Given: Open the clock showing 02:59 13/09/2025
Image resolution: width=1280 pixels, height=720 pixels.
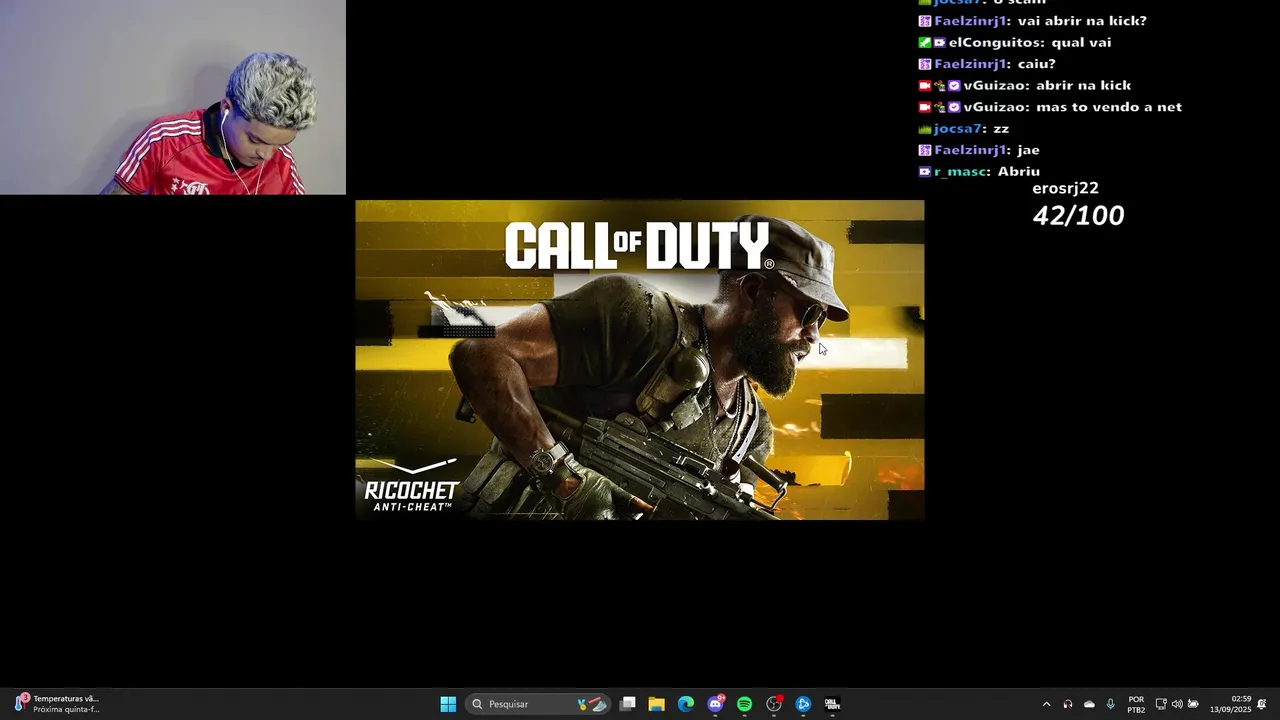Looking at the screenshot, I should 1231,704.
